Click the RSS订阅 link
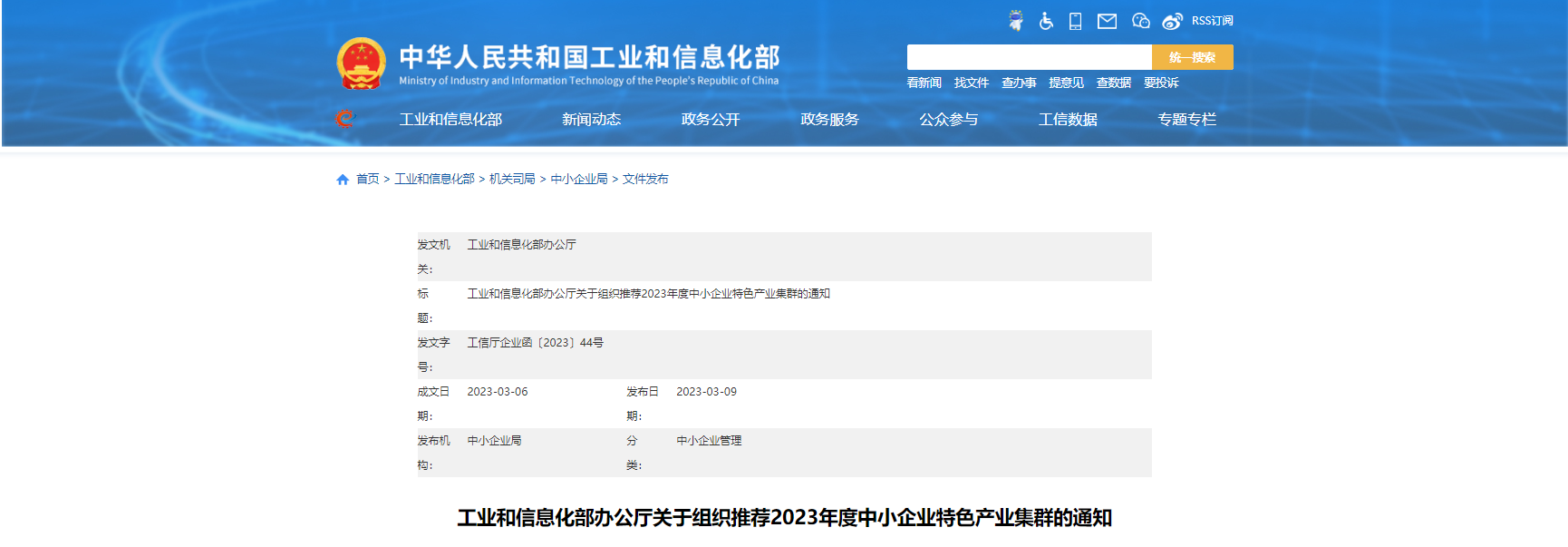 click(1212, 21)
